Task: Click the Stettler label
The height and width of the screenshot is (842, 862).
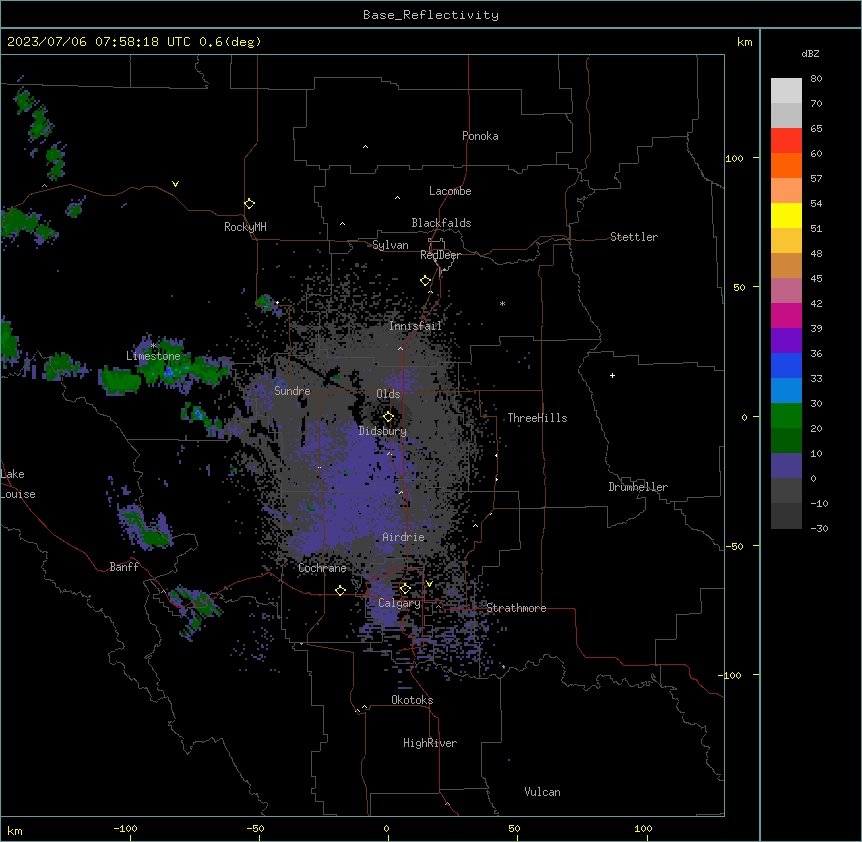Action: (x=634, y=237)
